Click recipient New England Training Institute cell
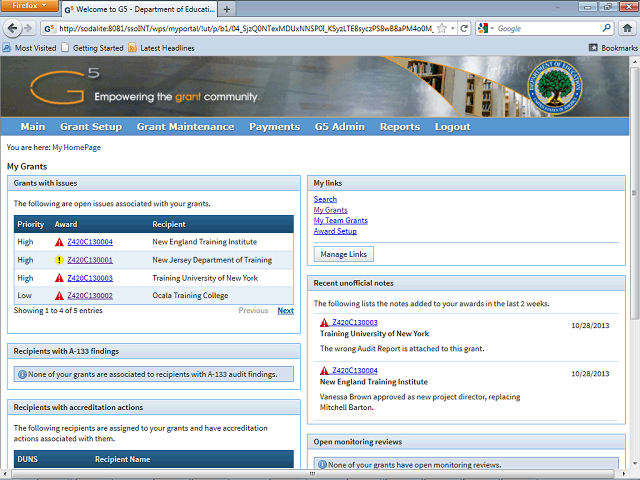 pos(204,242)
